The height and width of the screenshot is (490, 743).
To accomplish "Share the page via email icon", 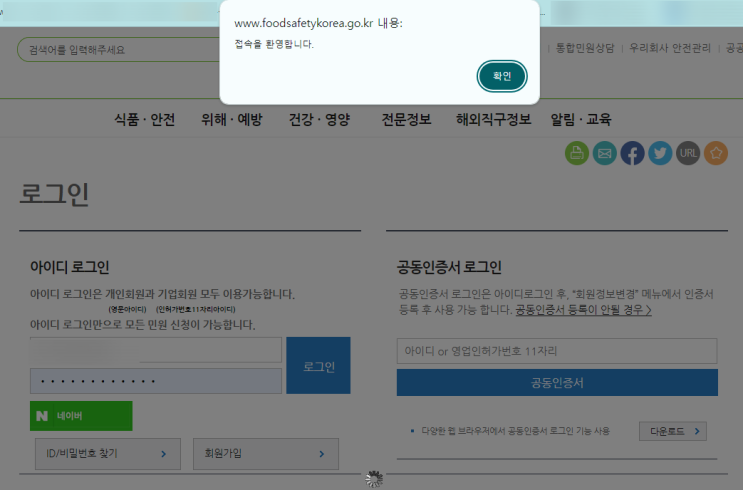I will (x=605, y=153).
